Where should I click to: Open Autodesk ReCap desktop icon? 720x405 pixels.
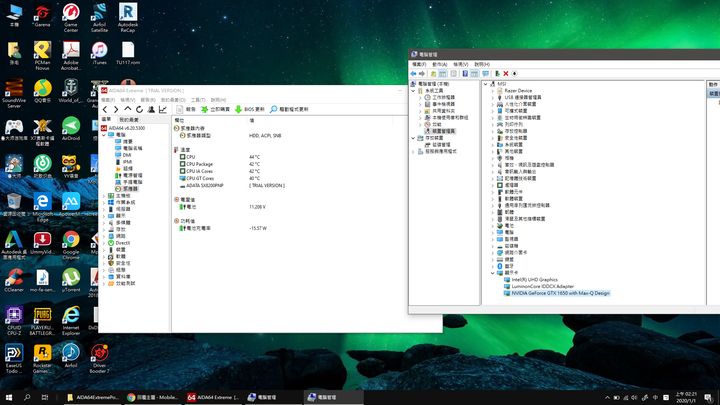(x=128, y=18)
